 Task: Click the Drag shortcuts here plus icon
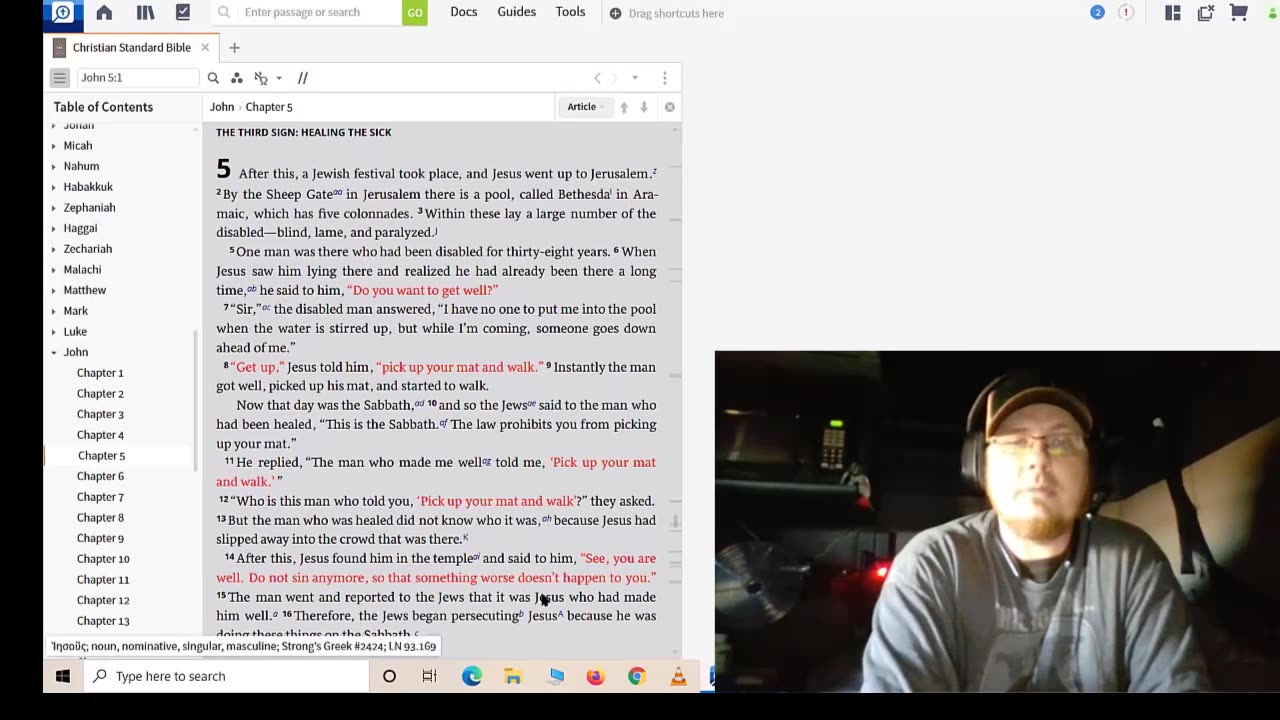pyautogui.click(x=615, y=13)
